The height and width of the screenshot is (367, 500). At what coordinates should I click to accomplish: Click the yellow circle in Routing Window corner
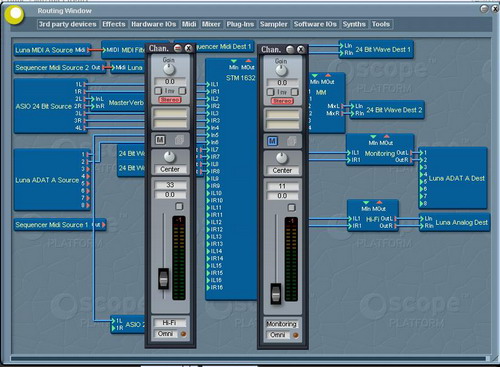pos(15,14)
